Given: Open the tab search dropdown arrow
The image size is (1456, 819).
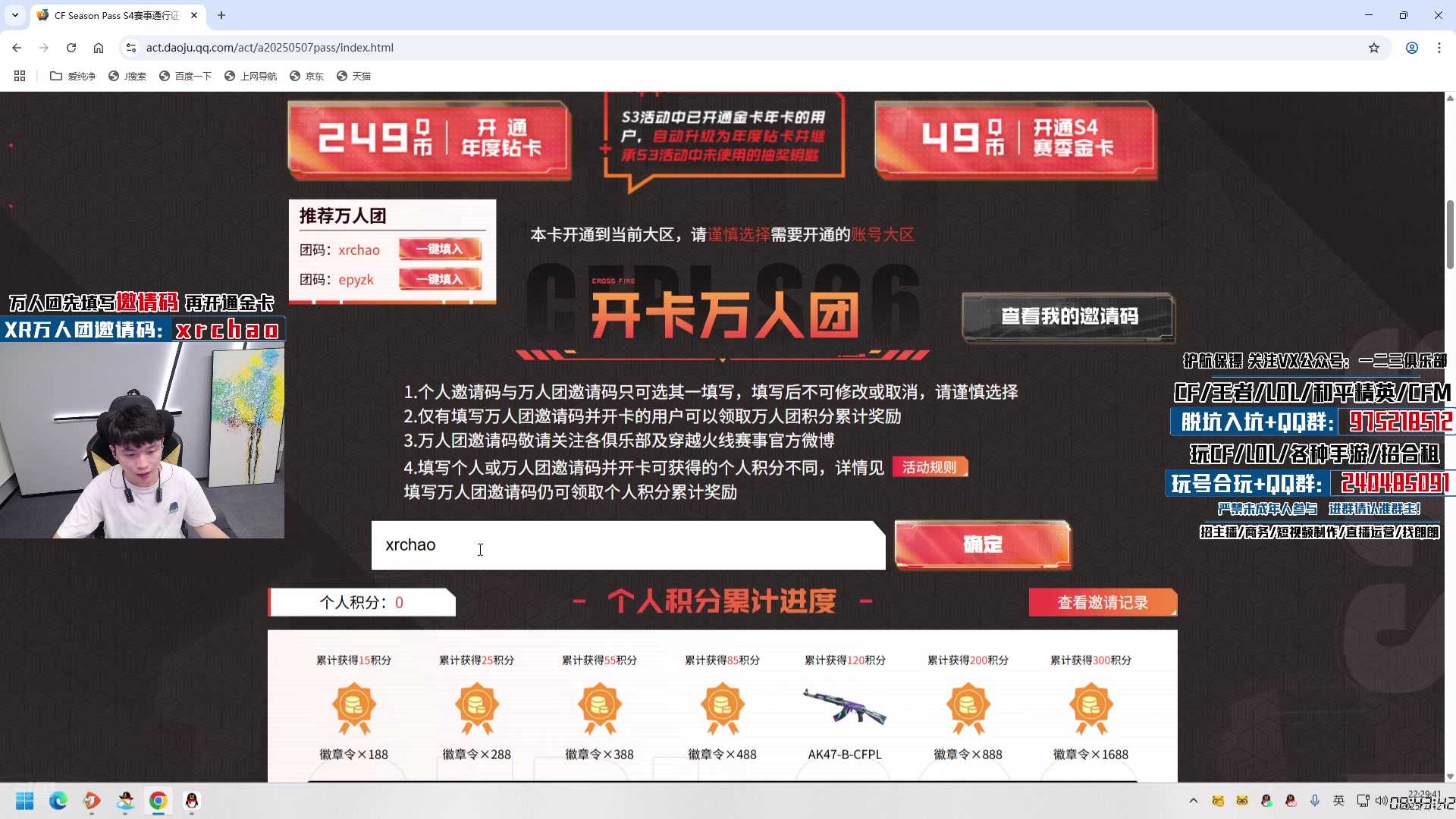Looking at the screenshot, I should (15, 15).
